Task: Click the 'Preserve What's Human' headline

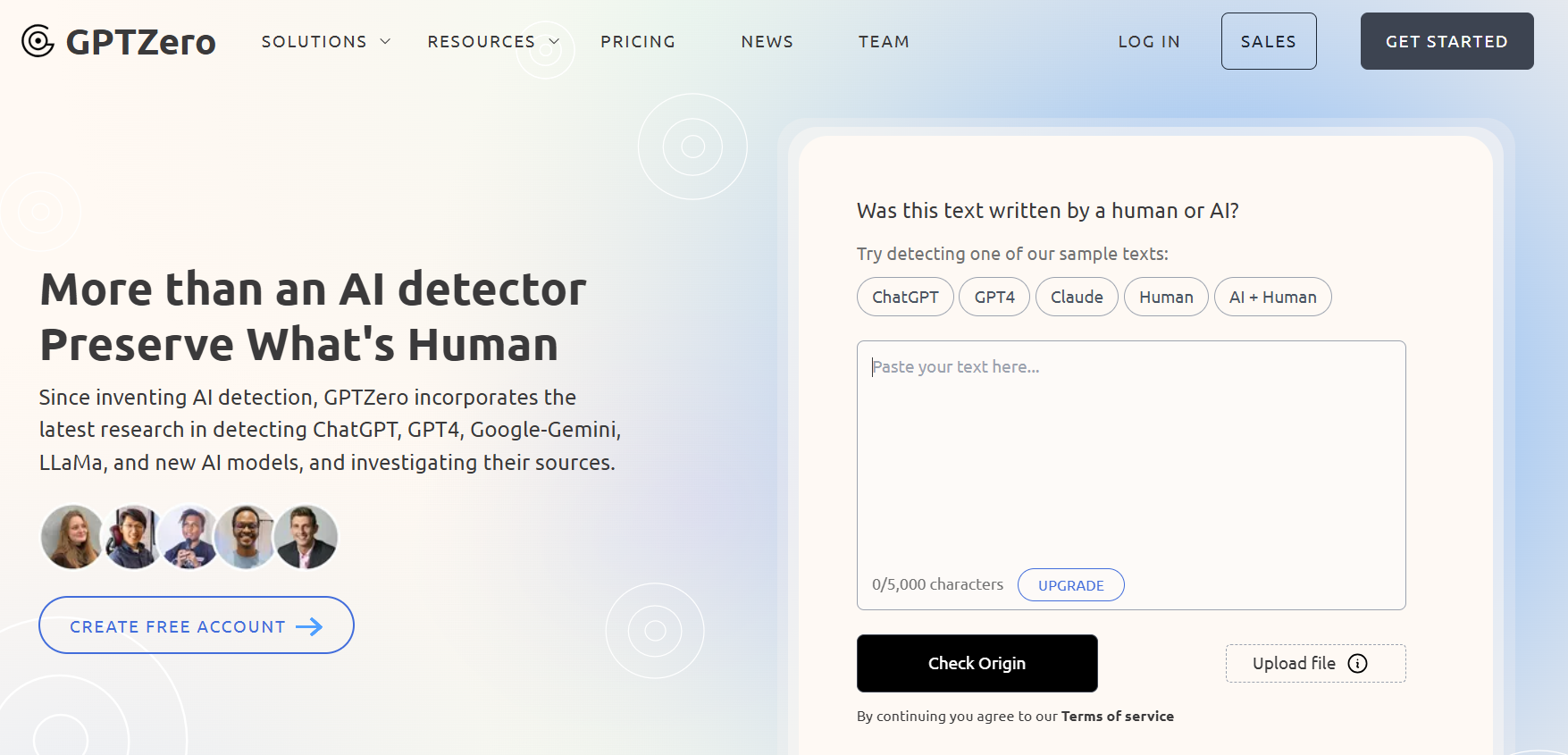Action: [x=299, y=344]
